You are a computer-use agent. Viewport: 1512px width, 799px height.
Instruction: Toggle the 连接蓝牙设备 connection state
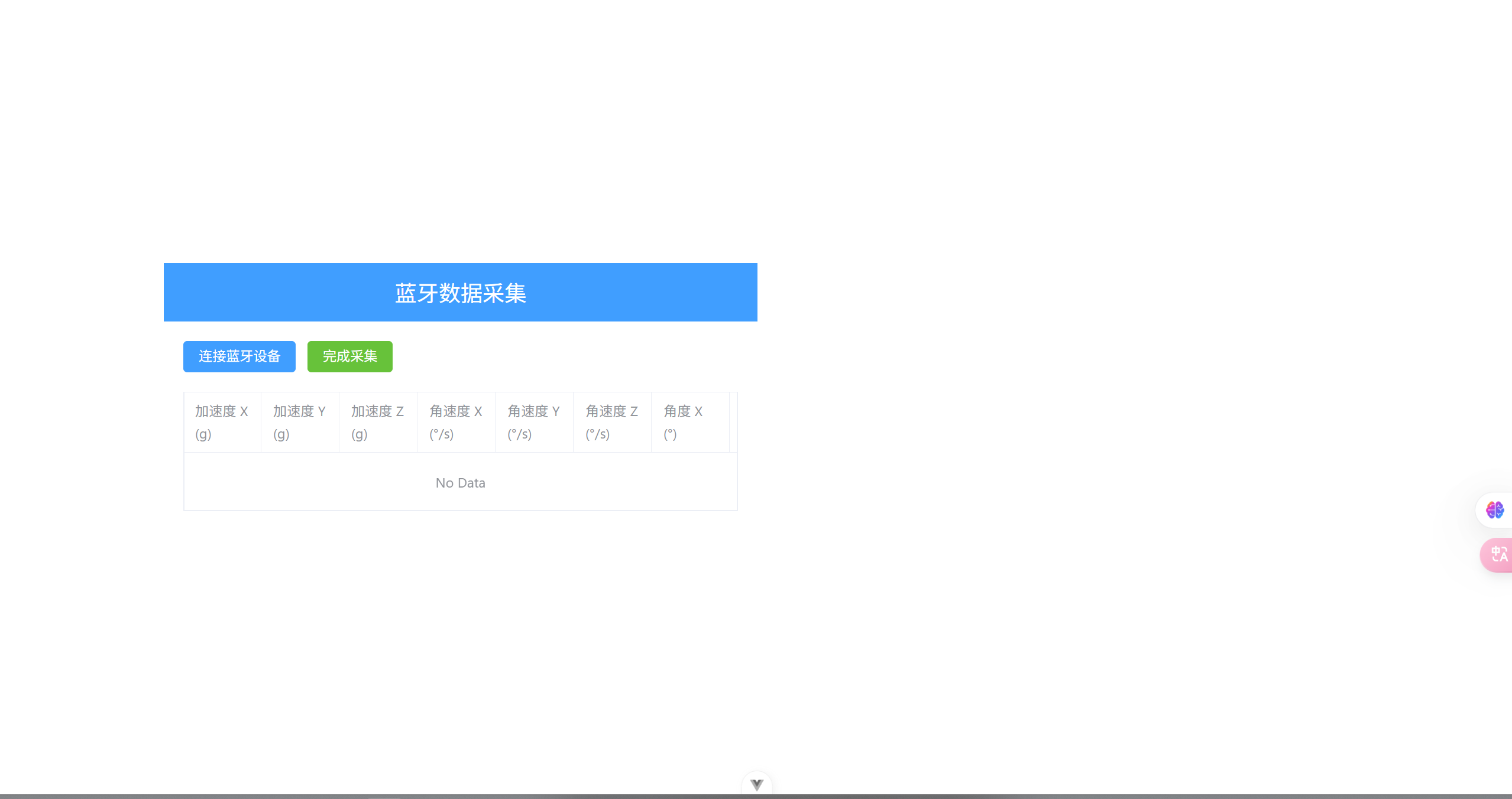tap(239, 356)
